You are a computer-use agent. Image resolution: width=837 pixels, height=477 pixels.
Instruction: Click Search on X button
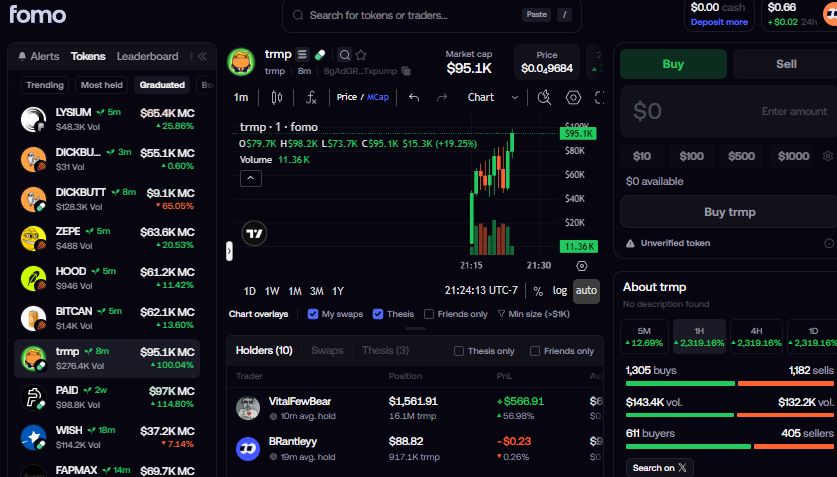(x=660, y=468)
